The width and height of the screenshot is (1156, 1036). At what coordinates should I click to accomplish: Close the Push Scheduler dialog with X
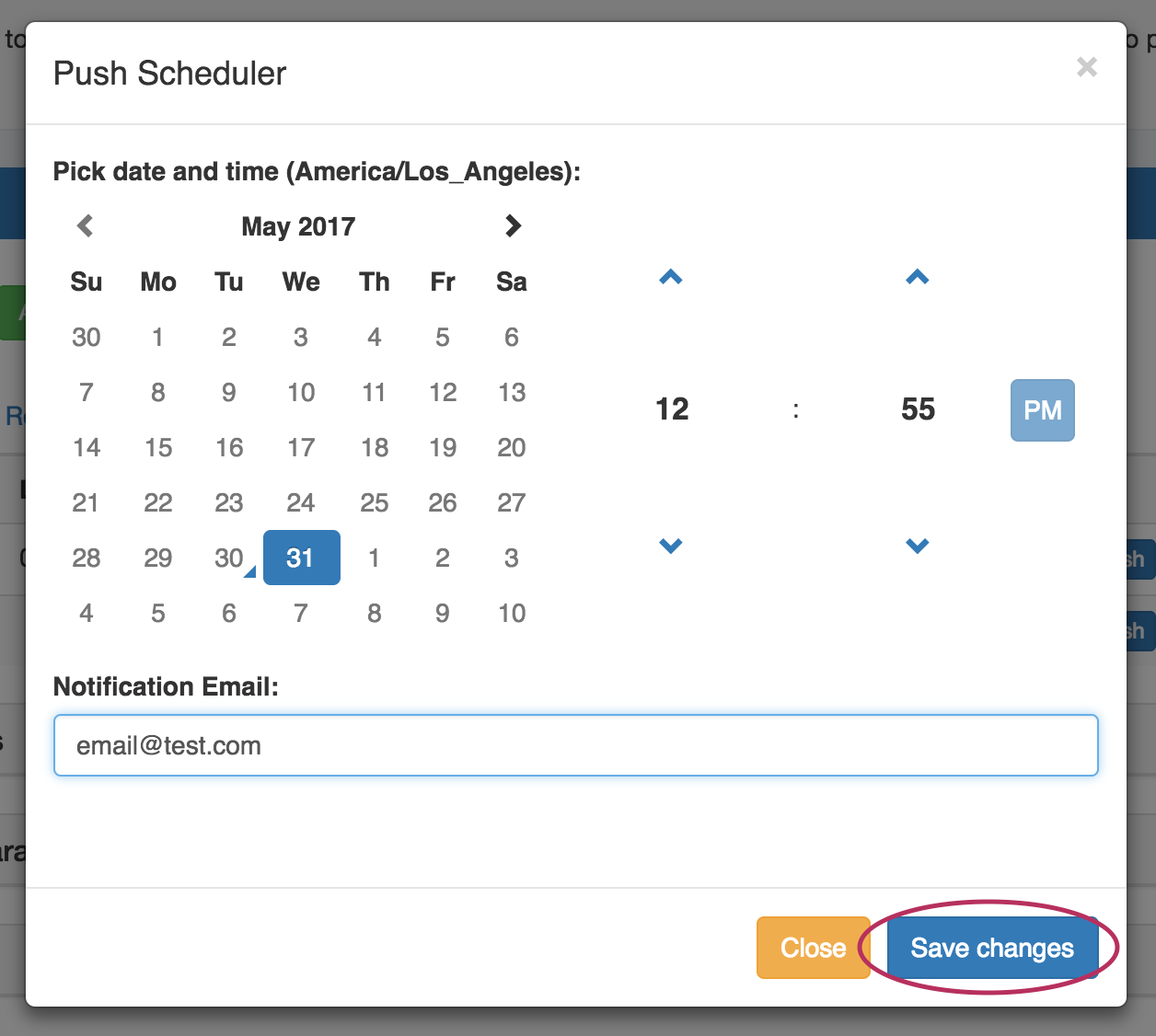click(1087, 67)
